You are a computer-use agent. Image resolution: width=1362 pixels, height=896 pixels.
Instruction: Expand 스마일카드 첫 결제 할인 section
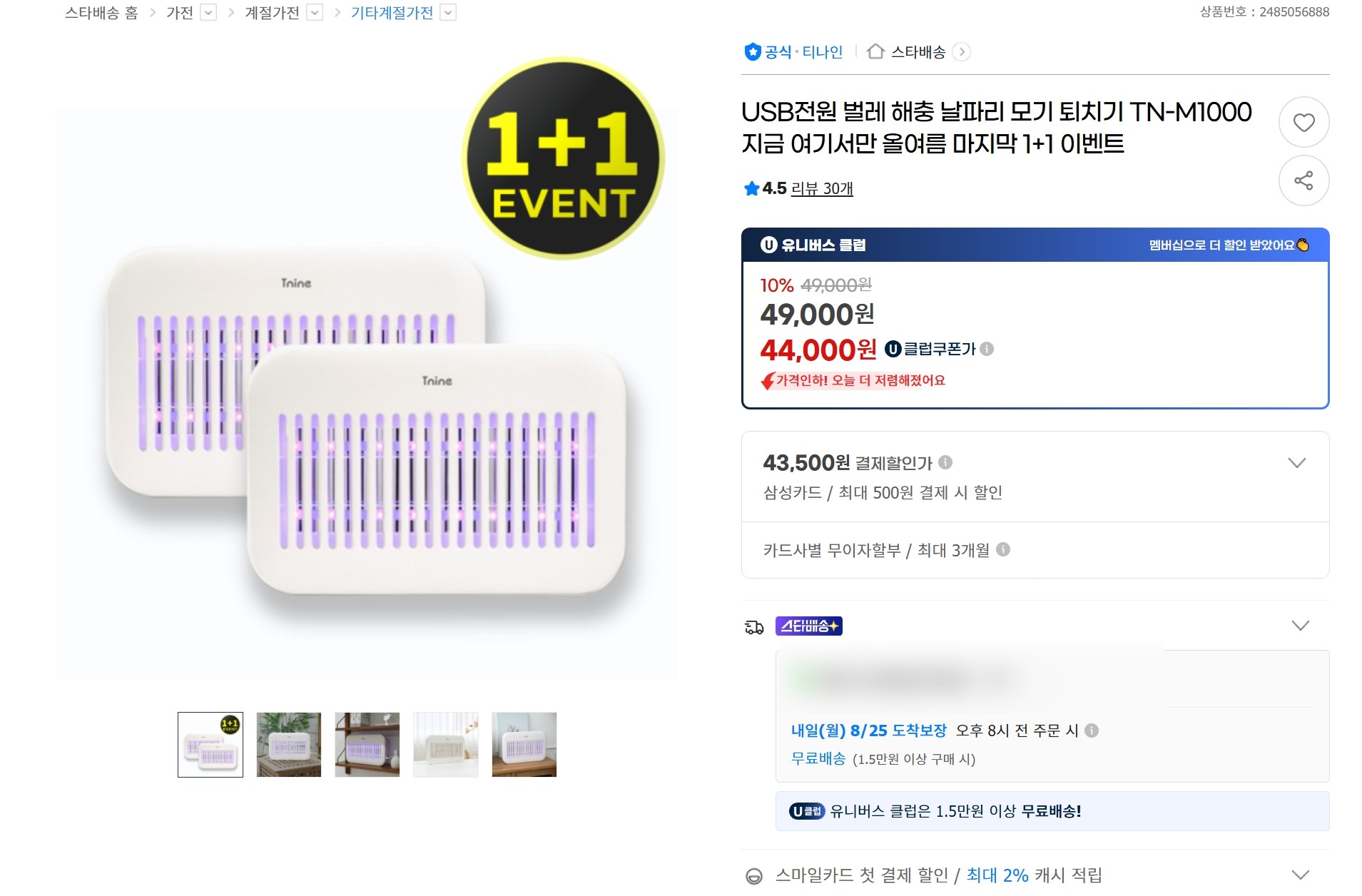1301,875
